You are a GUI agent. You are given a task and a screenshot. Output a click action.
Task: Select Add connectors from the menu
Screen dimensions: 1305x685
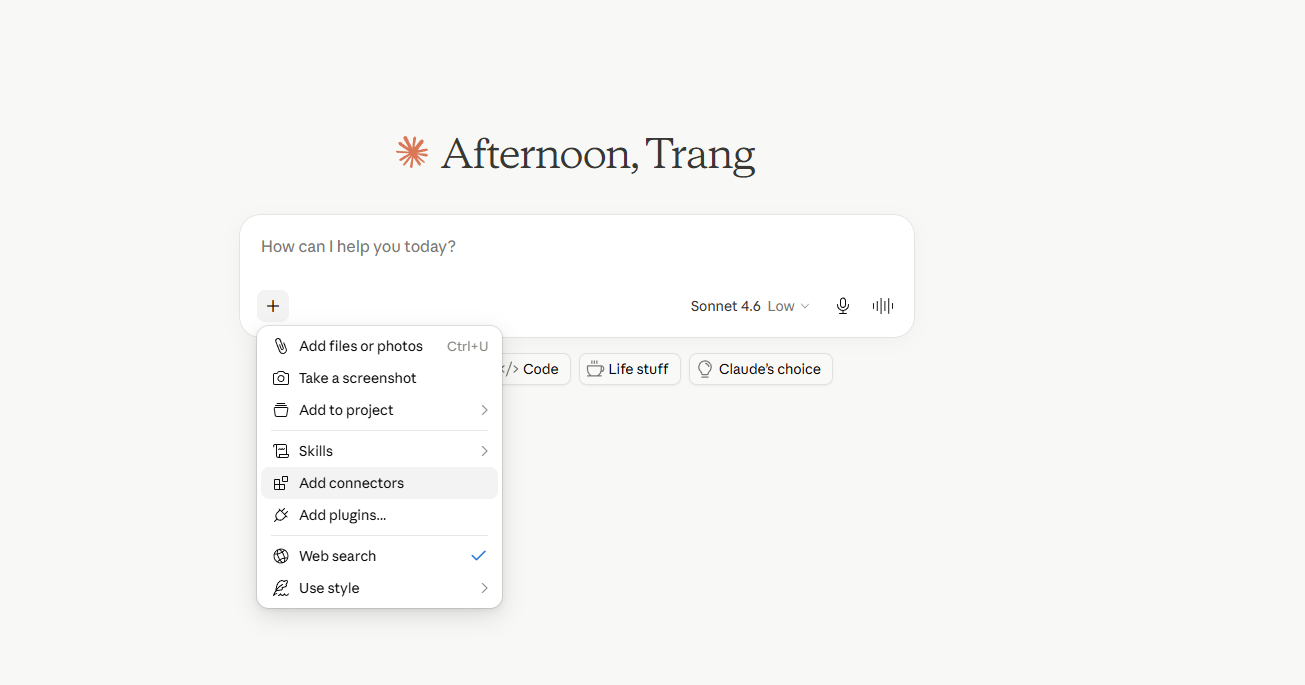click(380, 483)
